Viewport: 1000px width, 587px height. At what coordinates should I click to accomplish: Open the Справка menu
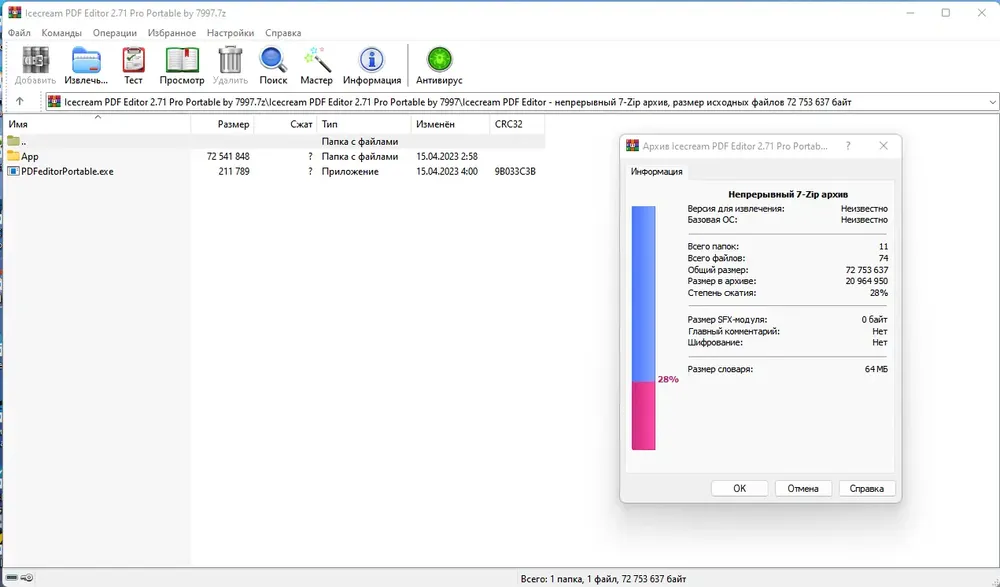[283, 33]
